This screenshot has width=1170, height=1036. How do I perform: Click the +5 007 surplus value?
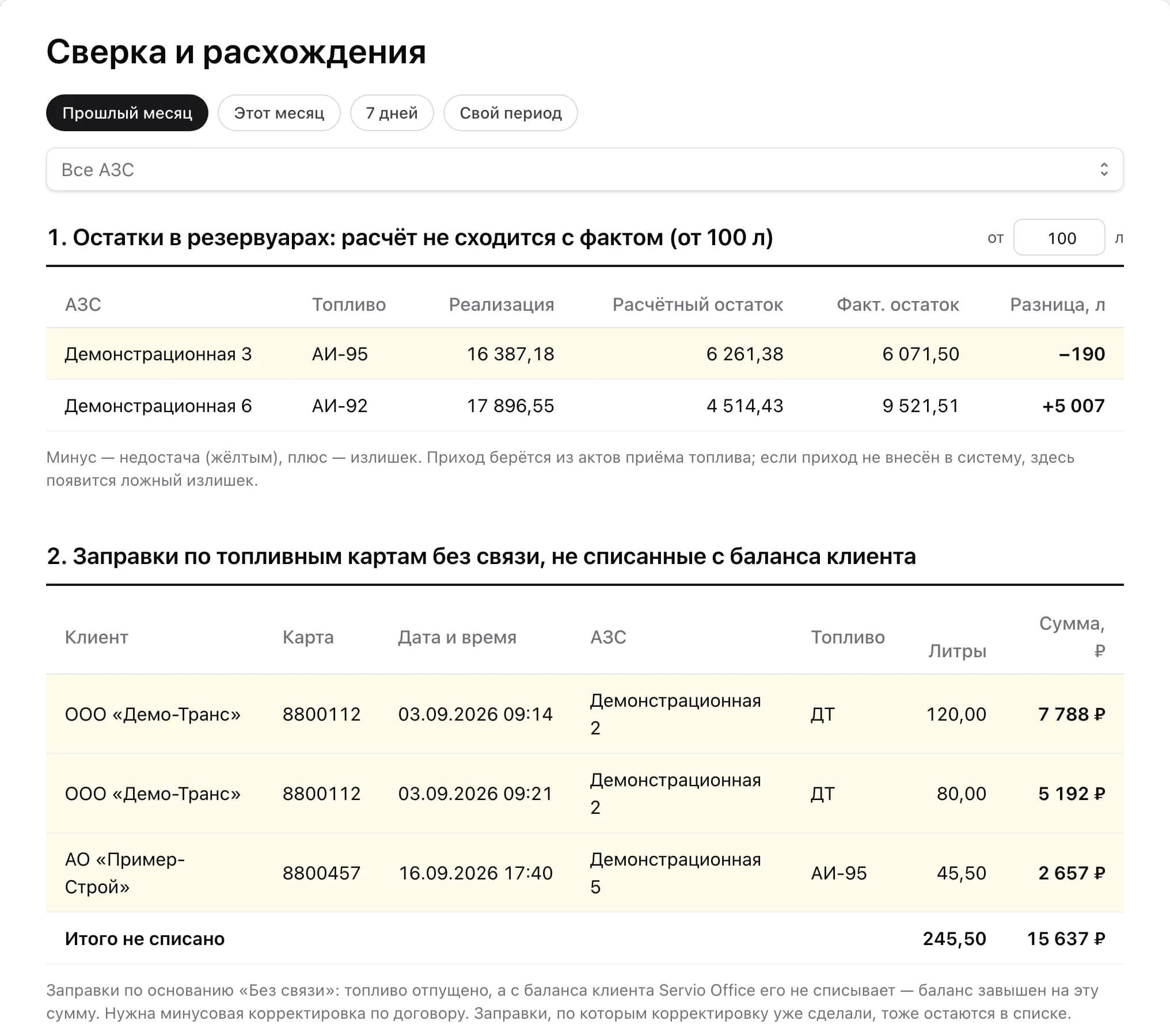point(1073,406)
